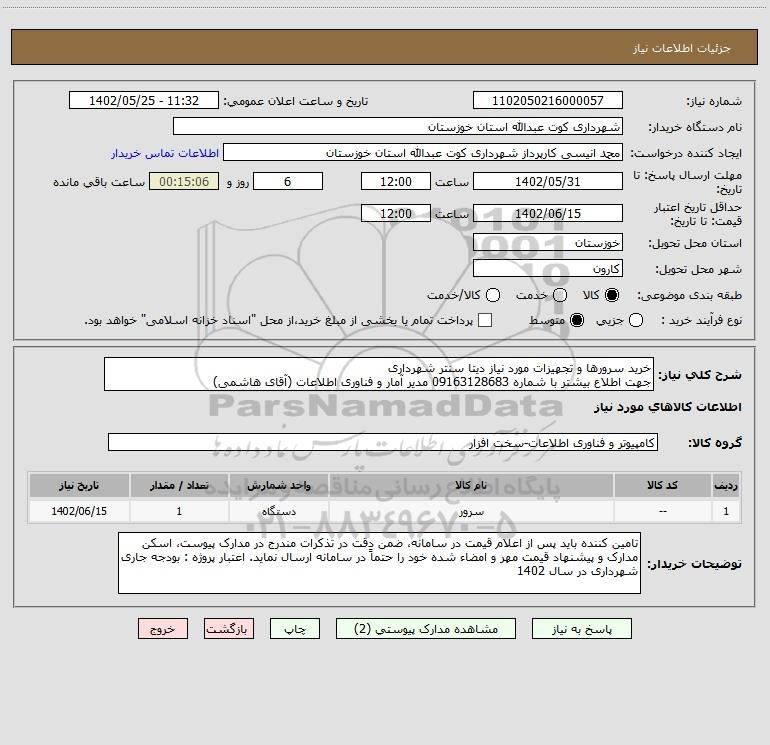
Task: Open اطلاعات تماس خریدار link
Action: pyautogui.click(x=165, y=153)
